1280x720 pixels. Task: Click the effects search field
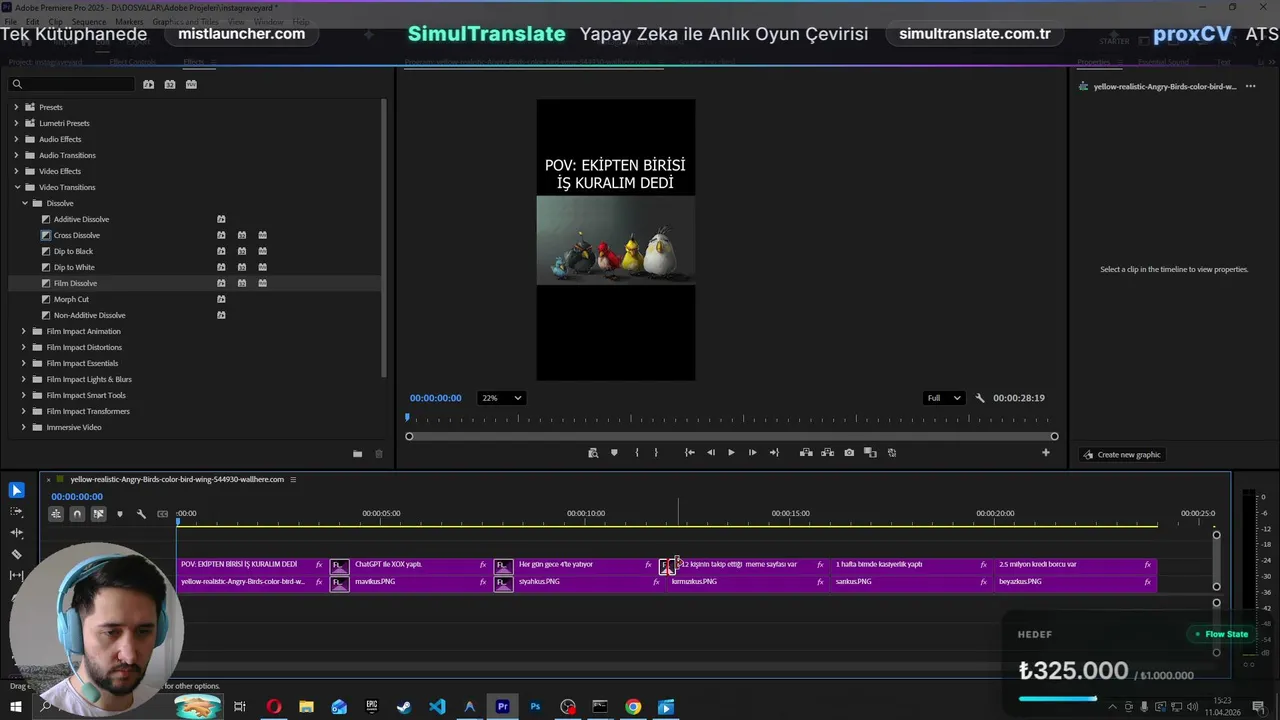pyautogui.click(x=72, y=84)
